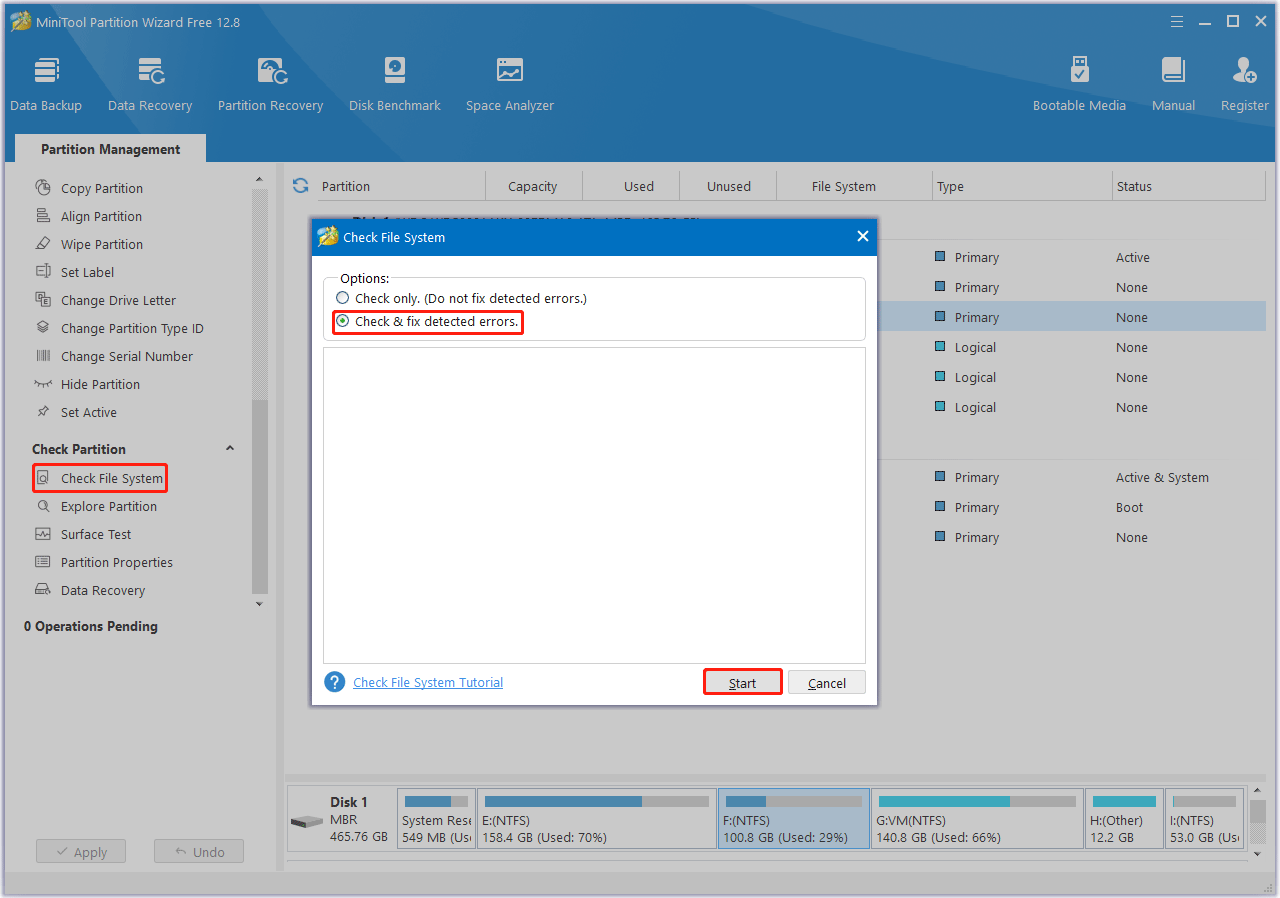Switch to the Partition Management tab

point(110,148)
